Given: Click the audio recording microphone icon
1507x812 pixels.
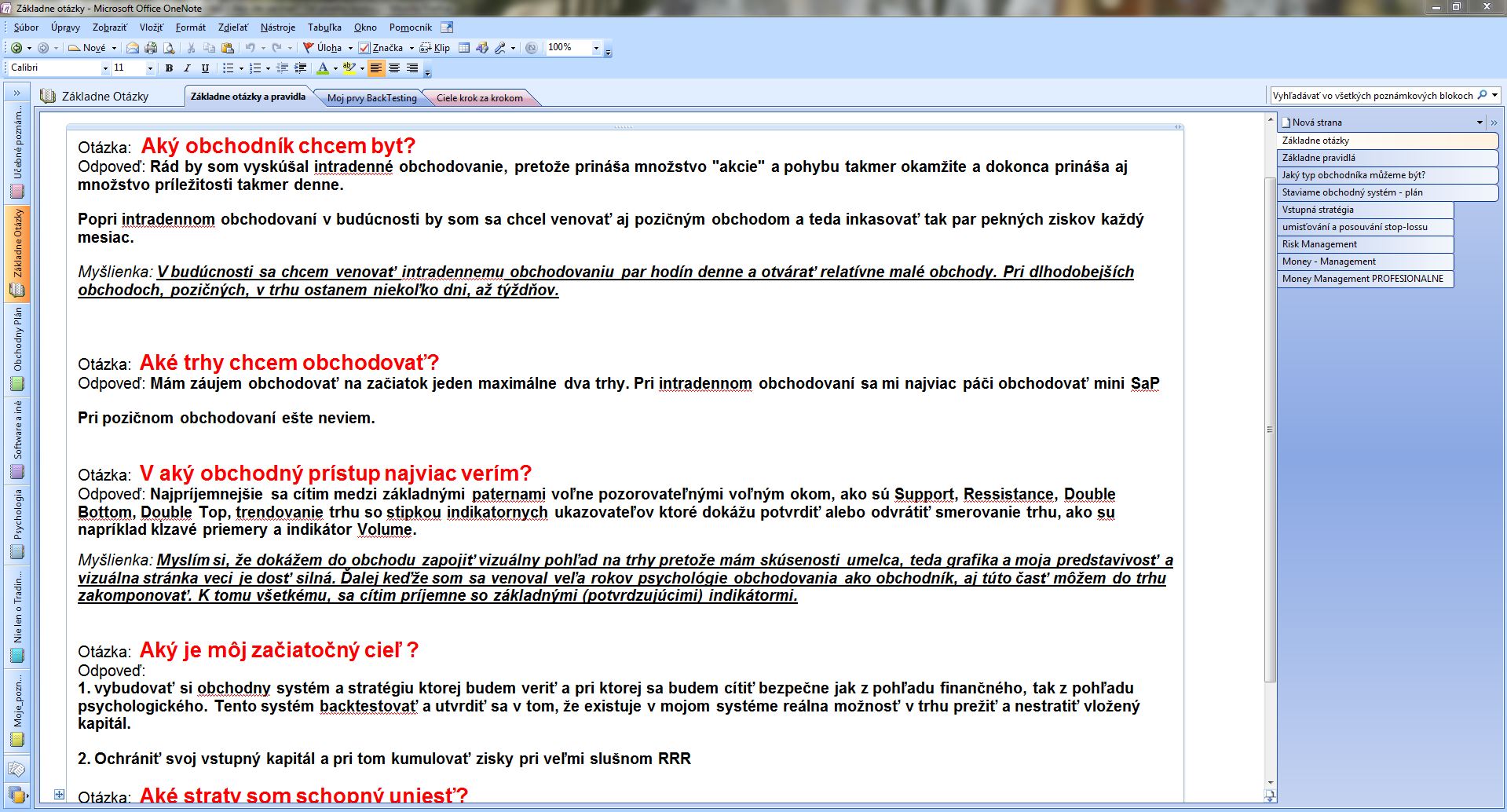Looking at the screenshot, I should coord(499,48).
